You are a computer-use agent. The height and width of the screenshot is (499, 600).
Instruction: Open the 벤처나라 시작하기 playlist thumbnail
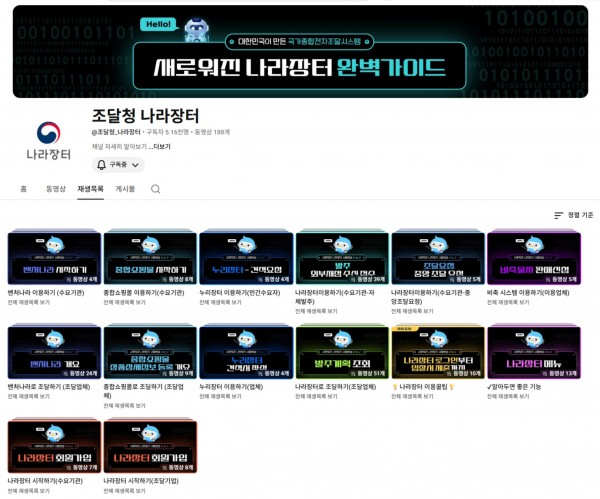(54, 258)
